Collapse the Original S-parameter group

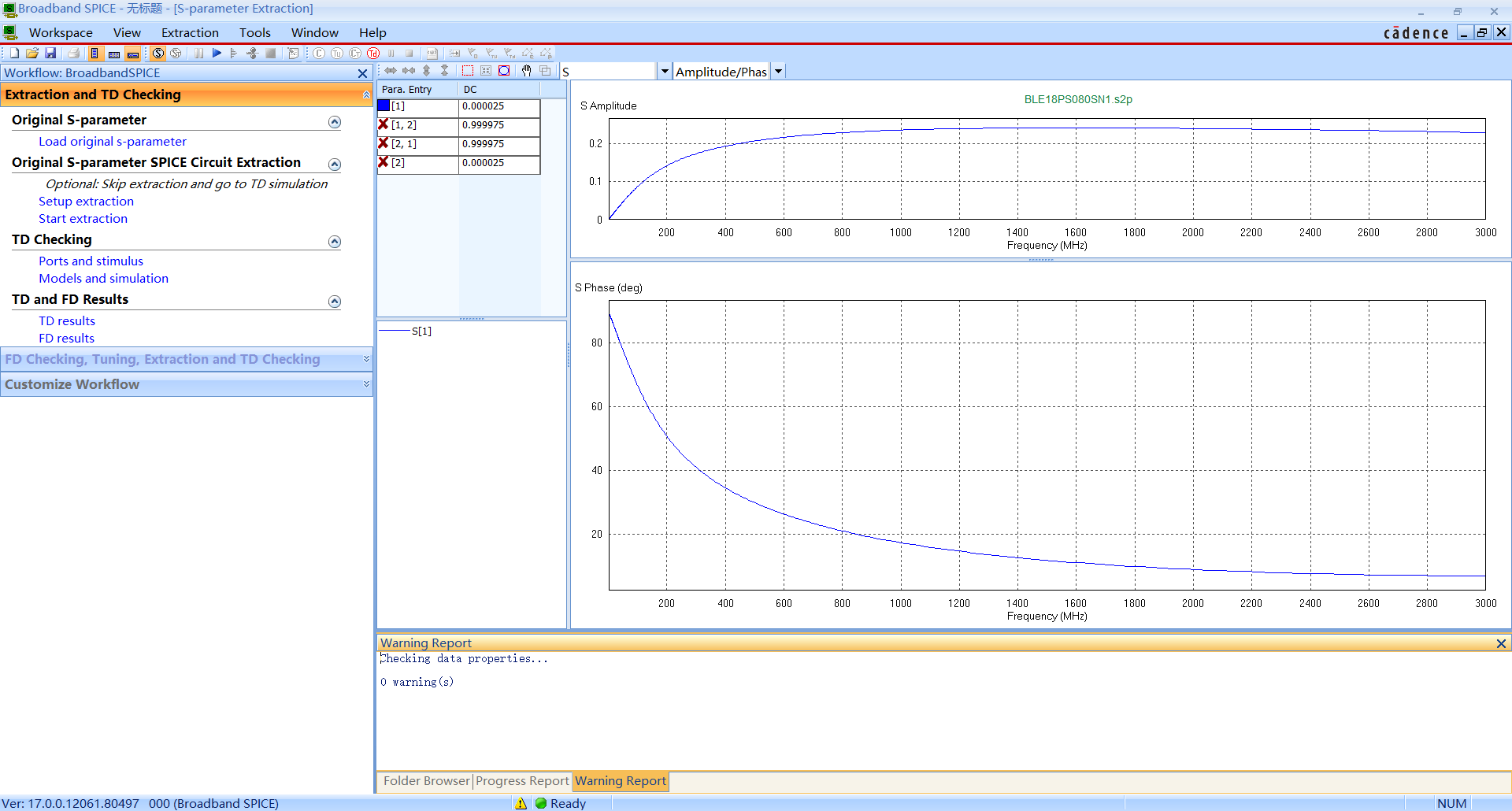click(335, 122)
